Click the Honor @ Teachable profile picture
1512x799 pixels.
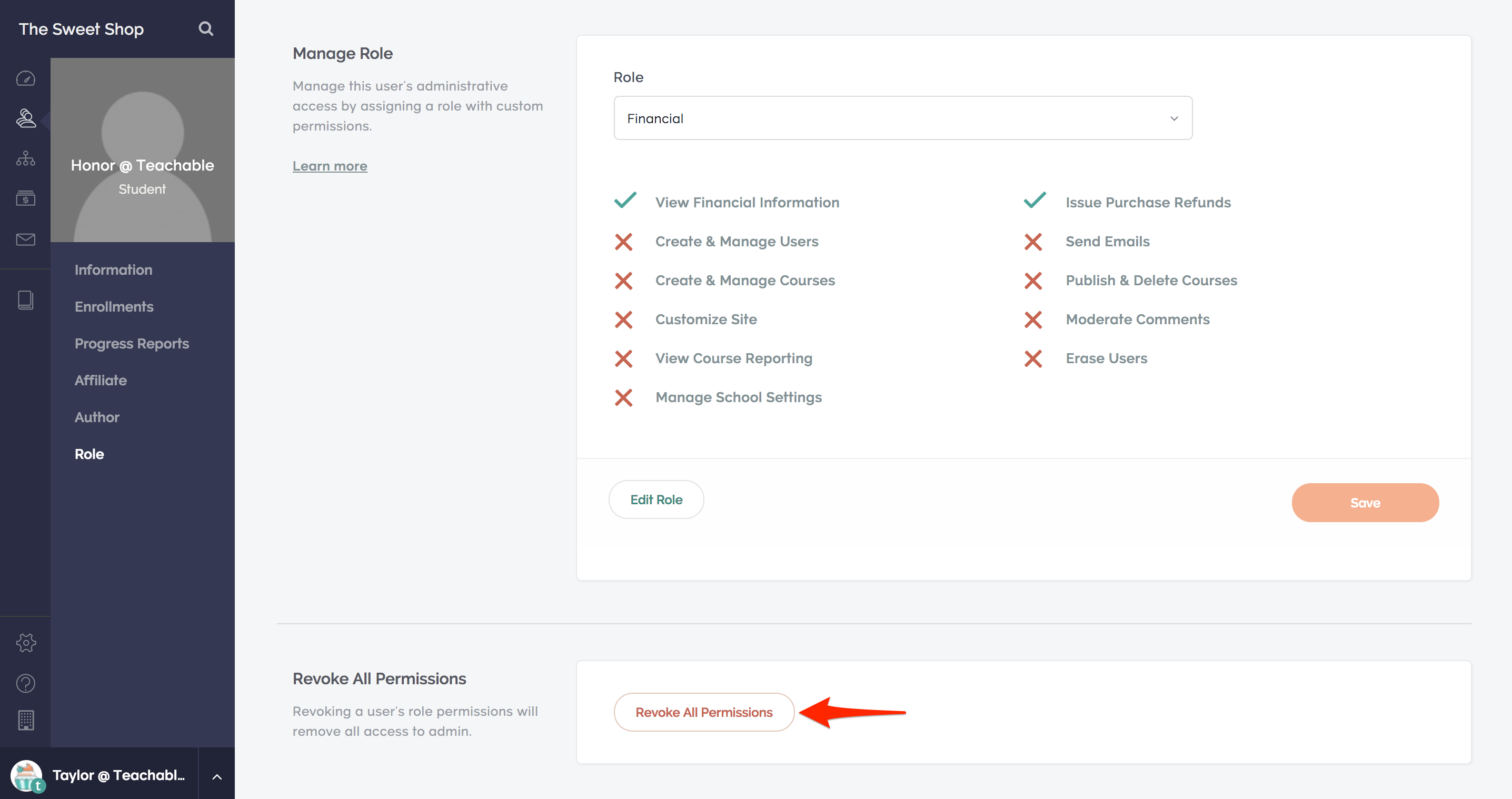143,149
